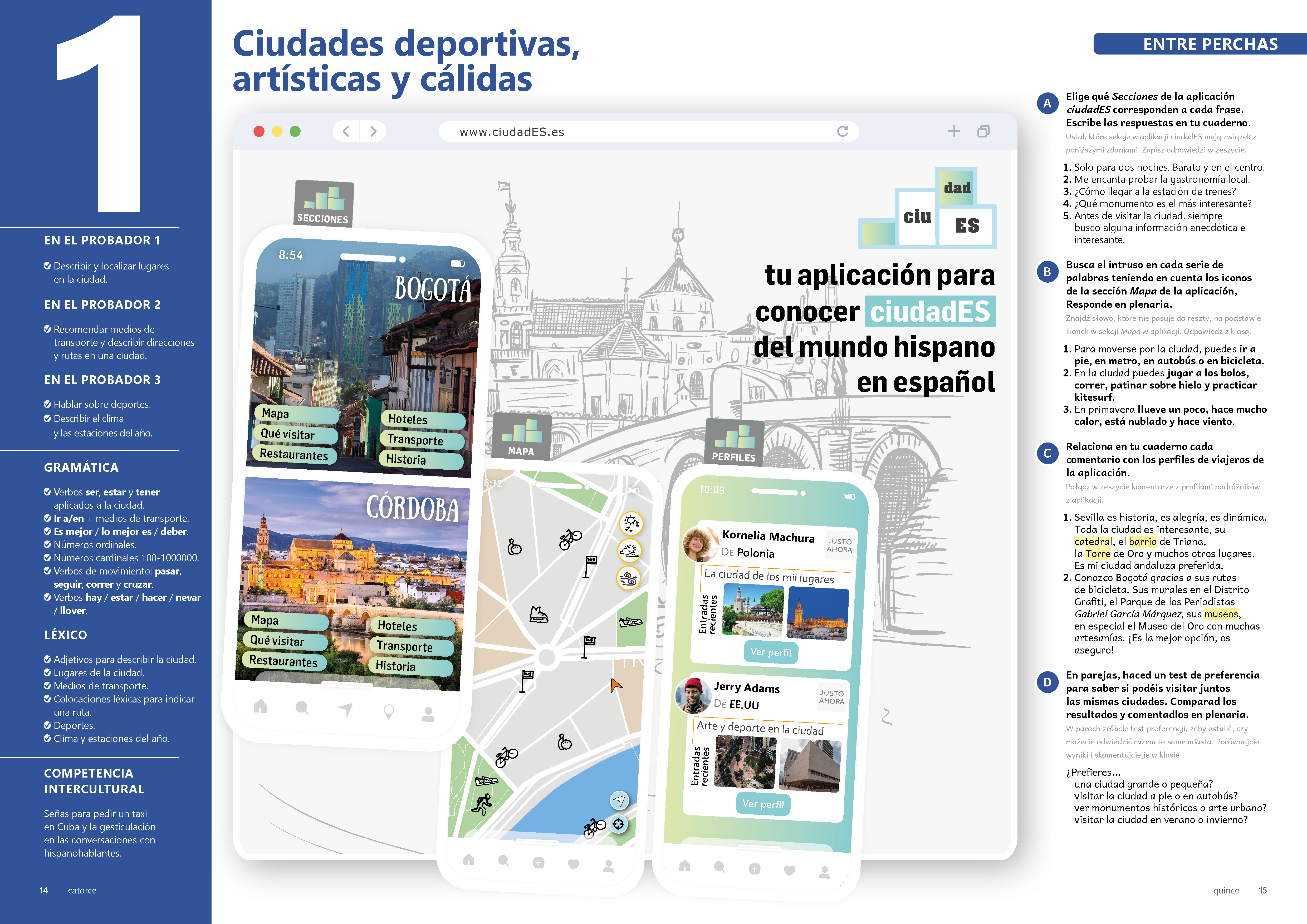Image resolution: width=1307 pixels, height=924 pixels.
Task: Open Transporte under Córdoba
Action: (412, 646)
